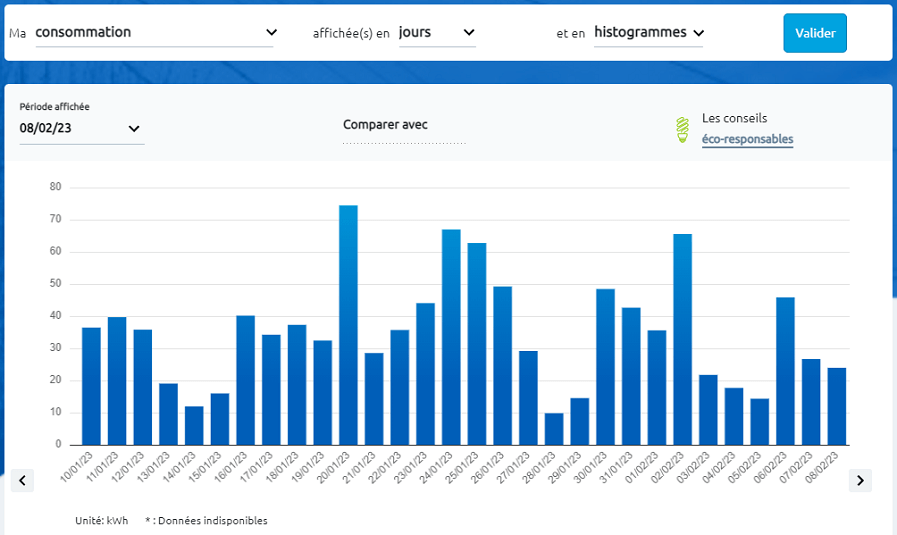Click the bar for 27/01/23

click(528, 398)
